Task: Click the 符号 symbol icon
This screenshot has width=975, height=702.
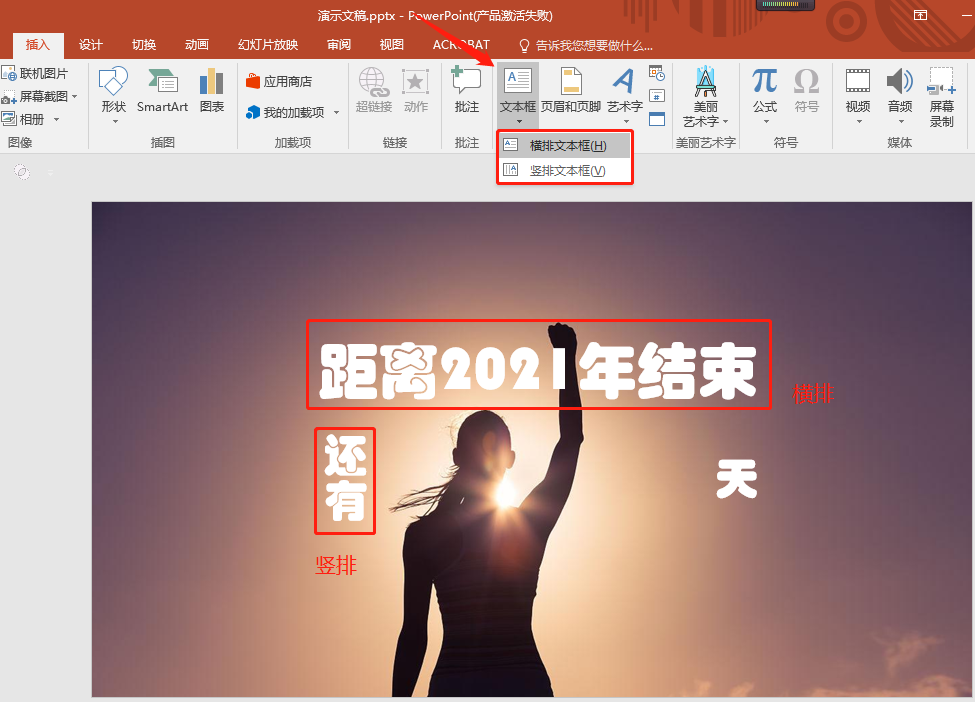Action: [x=806, y=81]
